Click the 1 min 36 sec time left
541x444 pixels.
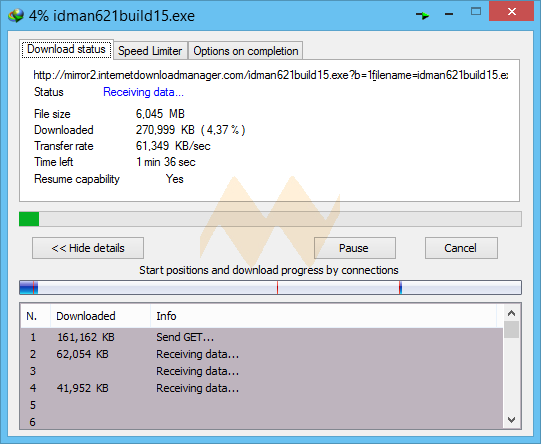(166, 162)
